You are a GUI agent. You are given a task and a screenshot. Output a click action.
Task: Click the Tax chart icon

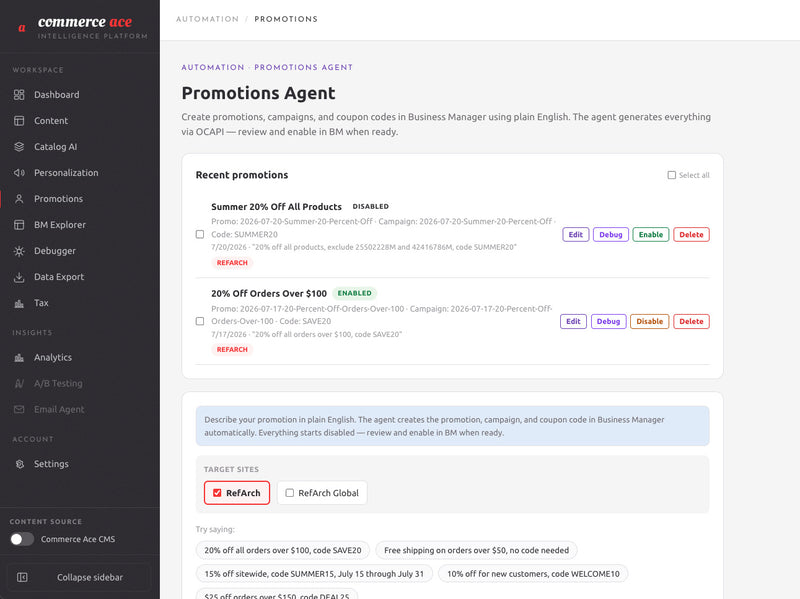tap(19, 303)
